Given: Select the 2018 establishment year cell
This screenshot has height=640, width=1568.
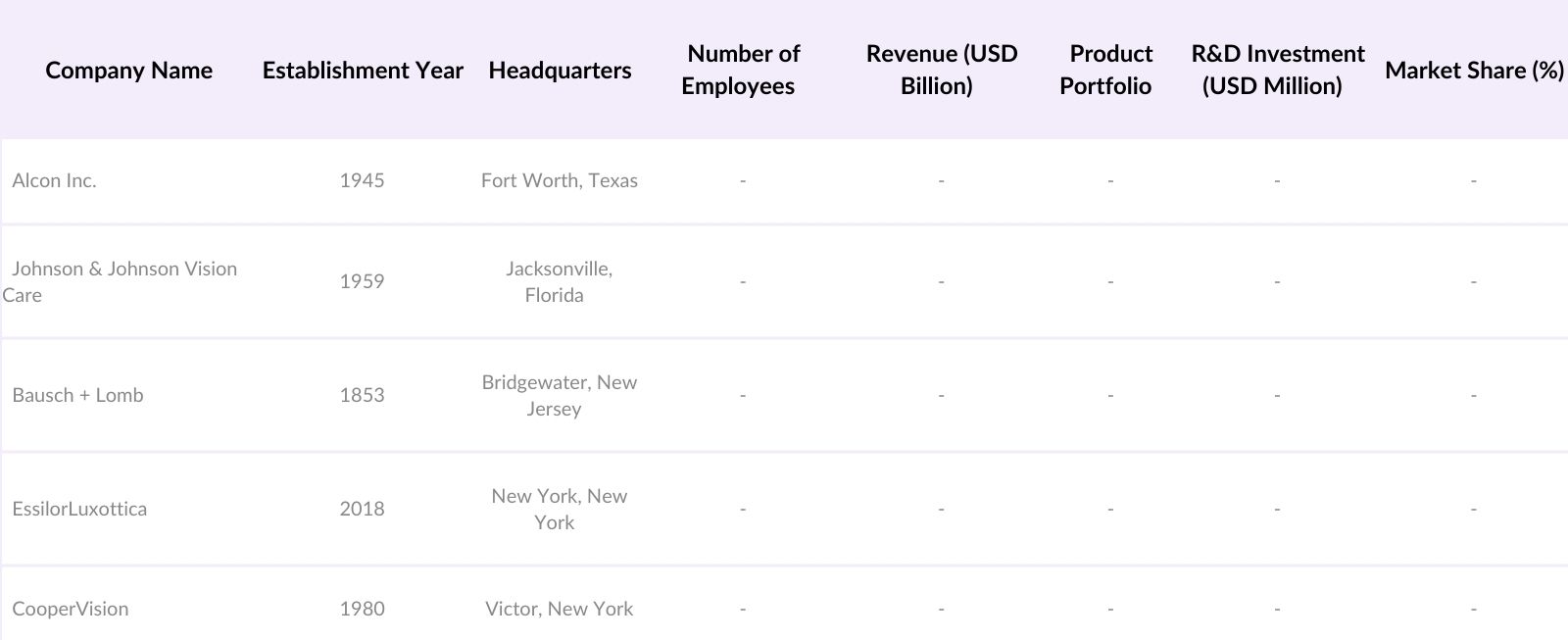Looking at the screenshot, I should click(362, 509).
